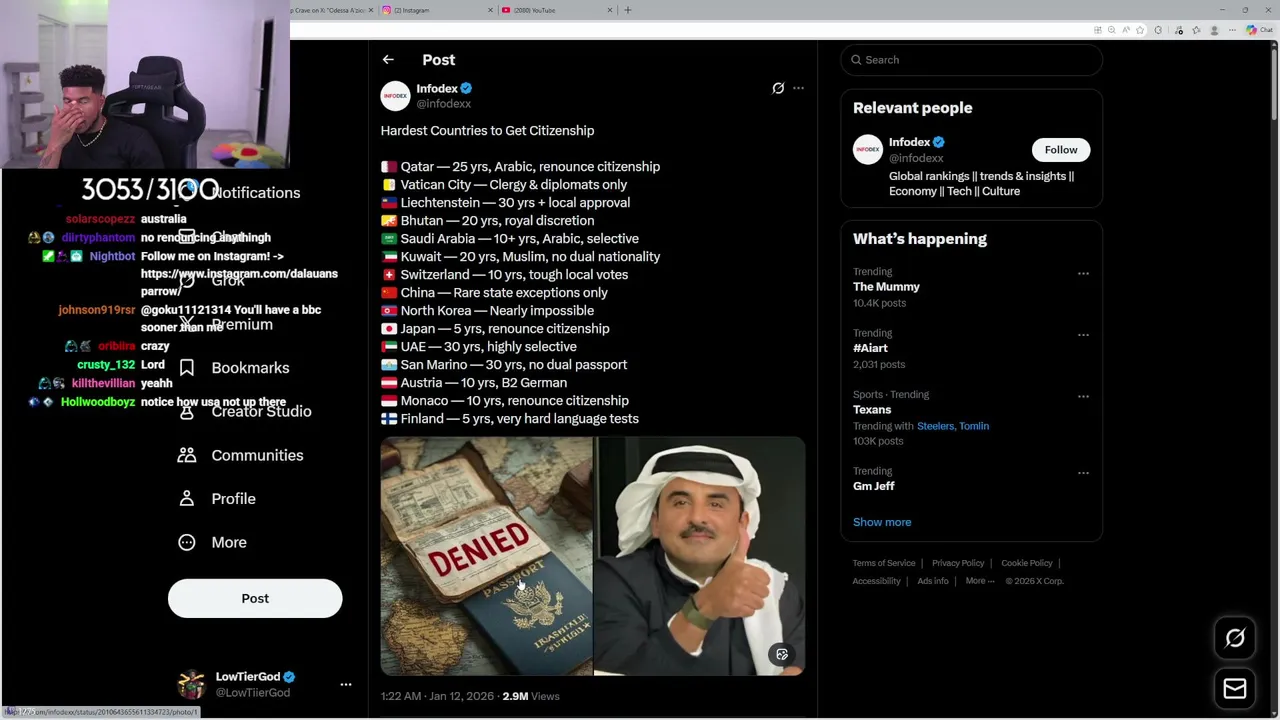The width and height of the screenshot is (1280, 720).
Task: Open the thumbs-up man photo
Action: [700, 556]
